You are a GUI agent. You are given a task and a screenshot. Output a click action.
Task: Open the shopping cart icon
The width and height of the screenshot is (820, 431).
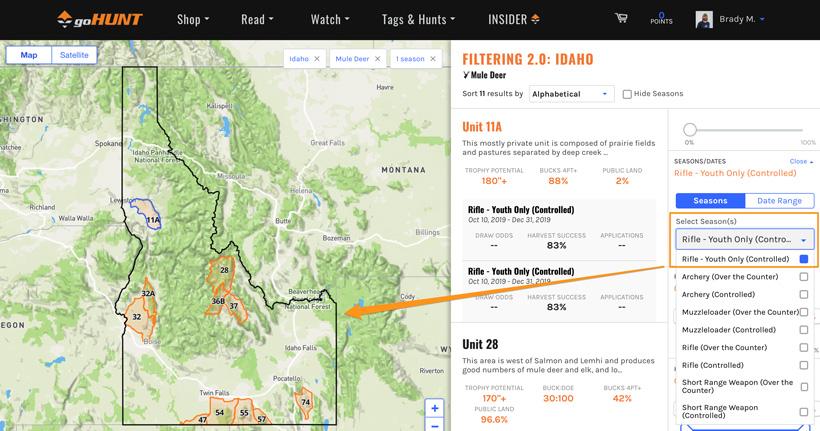(621, 18)
